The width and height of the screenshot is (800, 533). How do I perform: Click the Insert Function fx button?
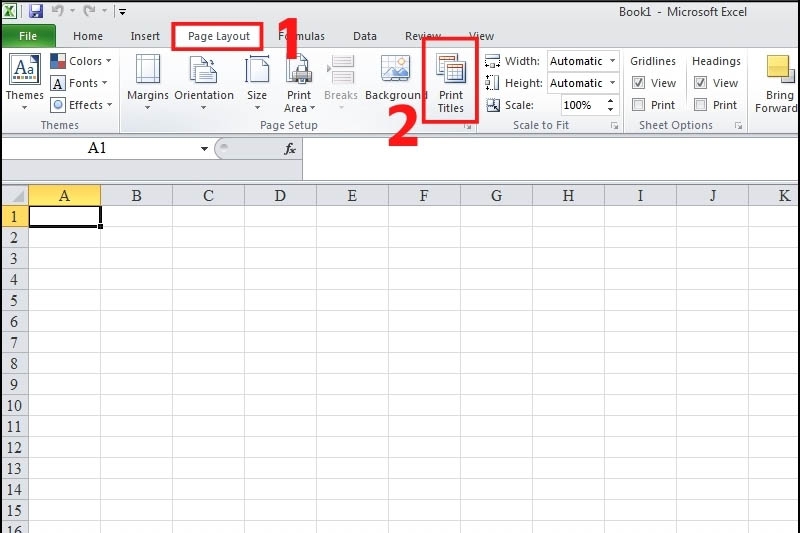[290, 148]
